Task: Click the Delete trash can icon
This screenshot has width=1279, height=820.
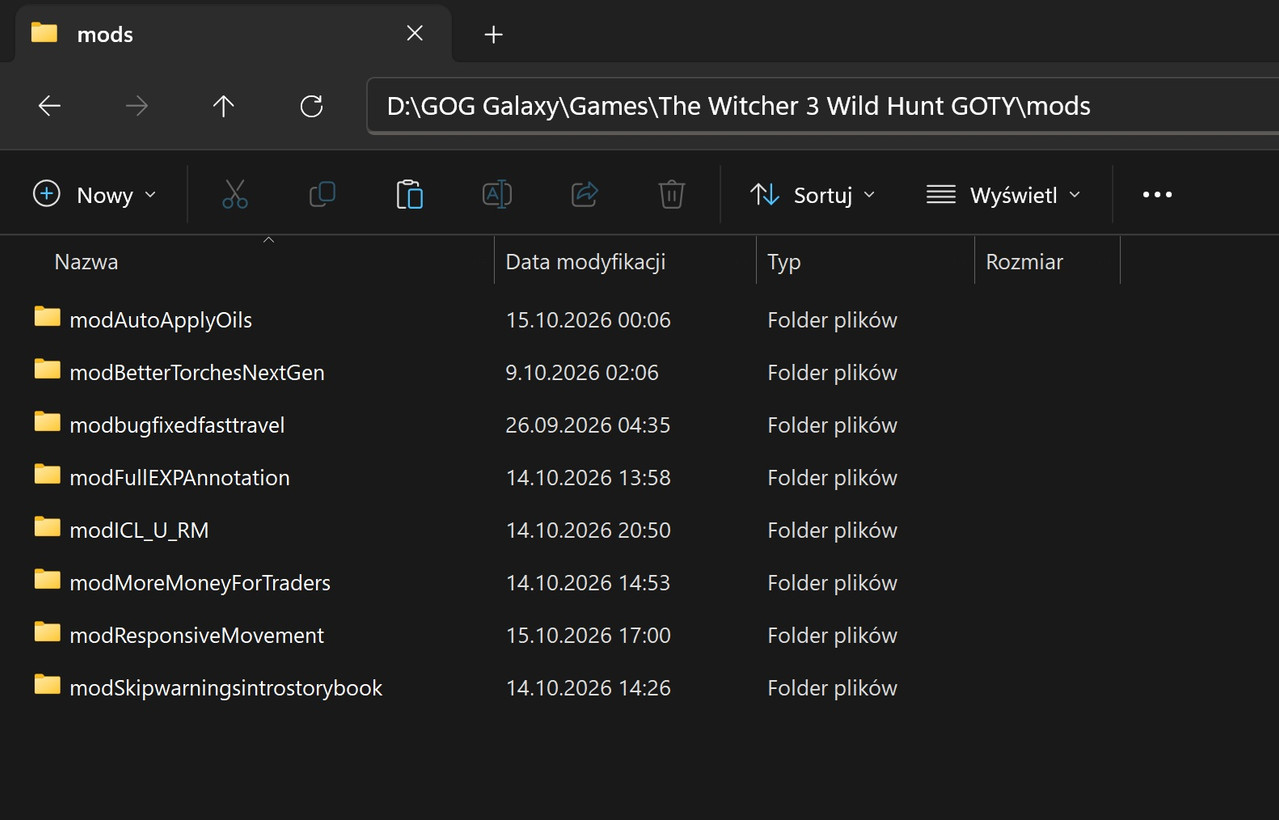Action: point(672,194)
